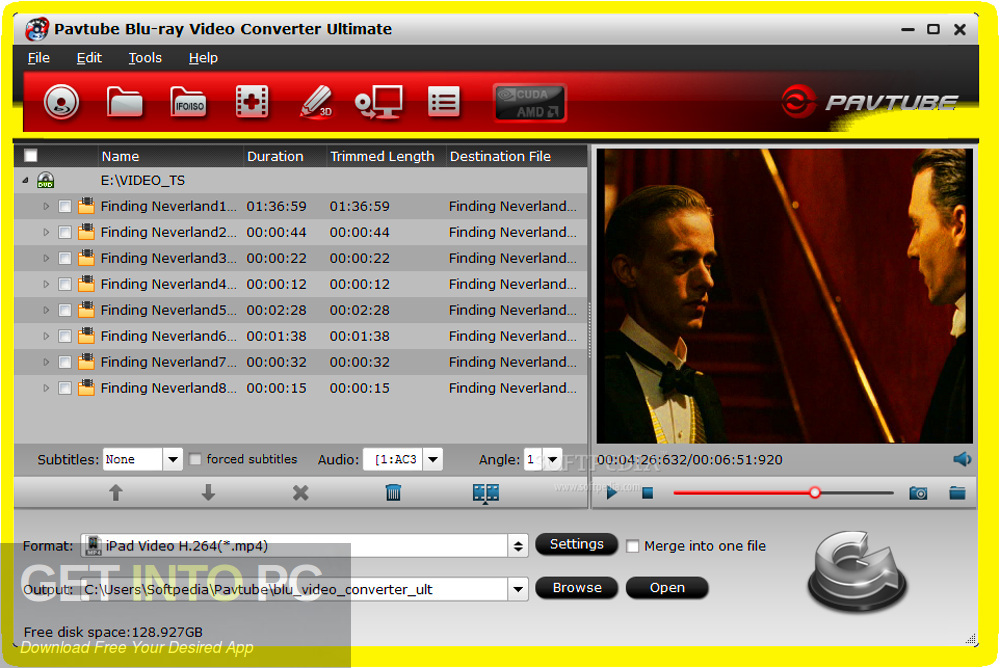Open the Output path dropdown
This screenshot has height=668, width=1000.
(x=518, y=589)
